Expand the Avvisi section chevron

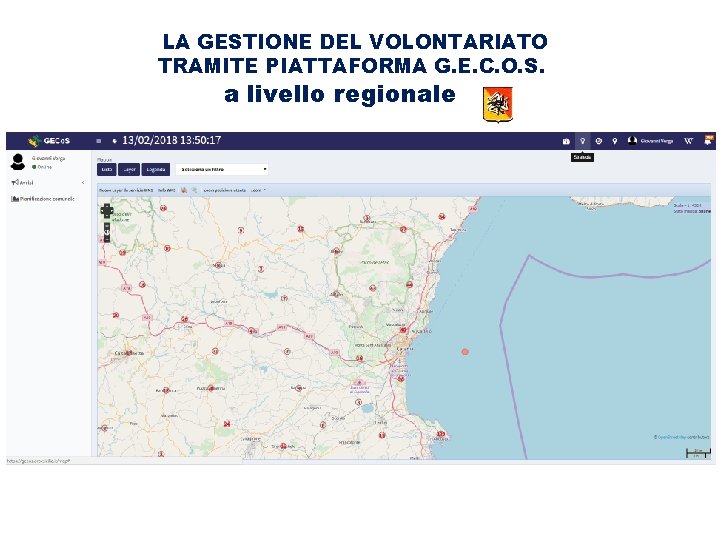[83, 183]
